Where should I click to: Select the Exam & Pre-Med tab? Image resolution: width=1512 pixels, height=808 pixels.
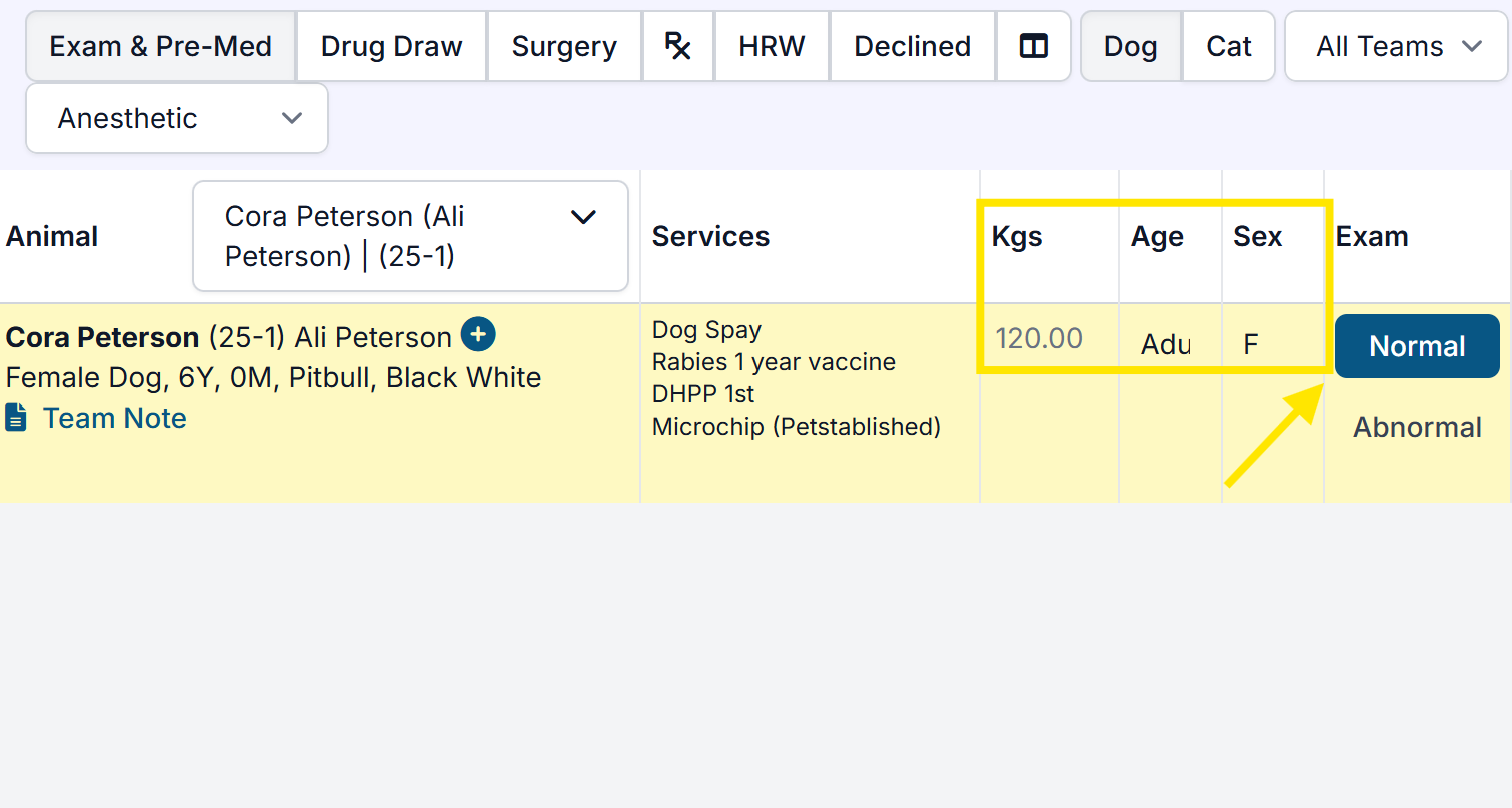pos(161,46)
